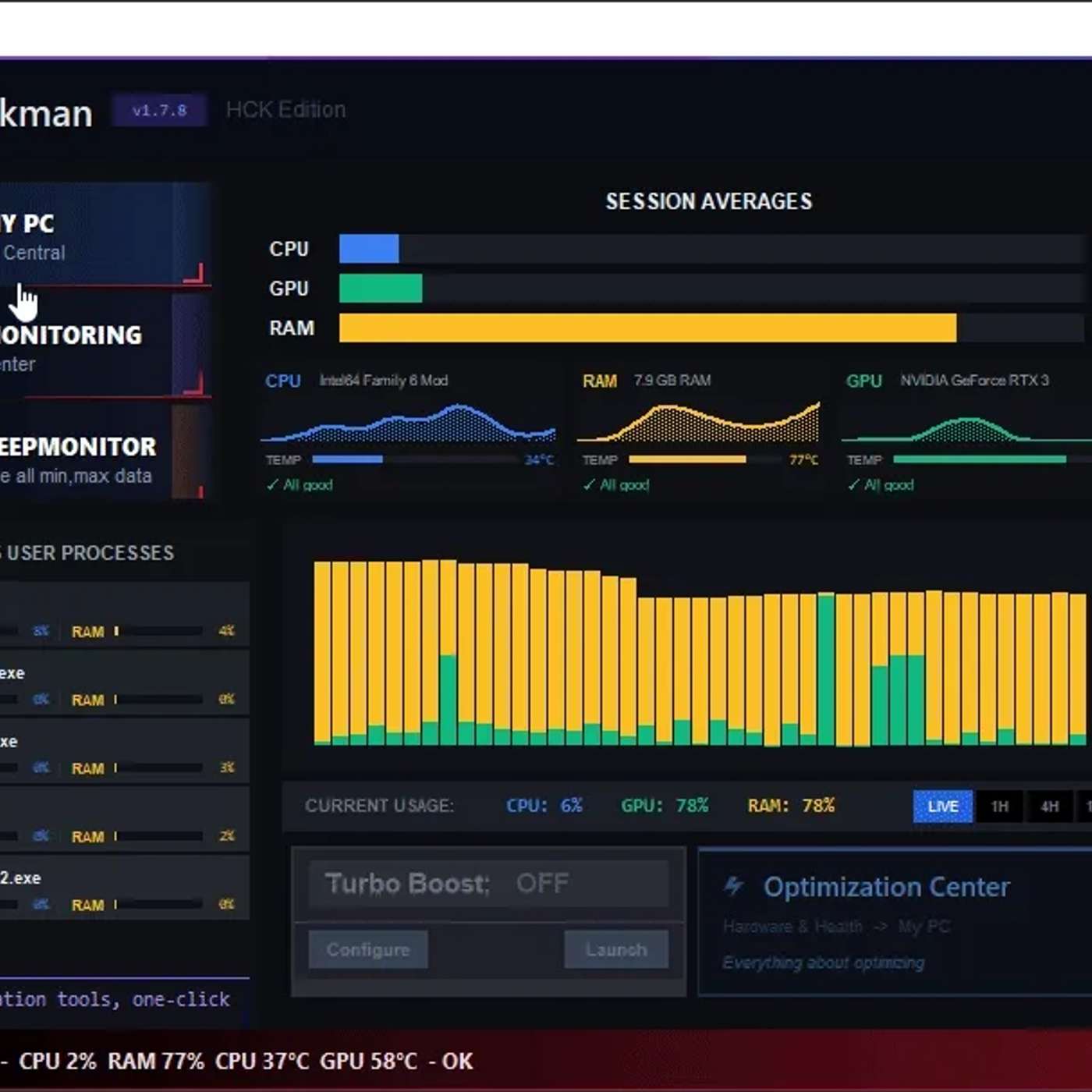Click 'Hardware & Health -> My PC' breadcrumb
This screenshot has width=1092, height=1092.
(x=836, y=927)
